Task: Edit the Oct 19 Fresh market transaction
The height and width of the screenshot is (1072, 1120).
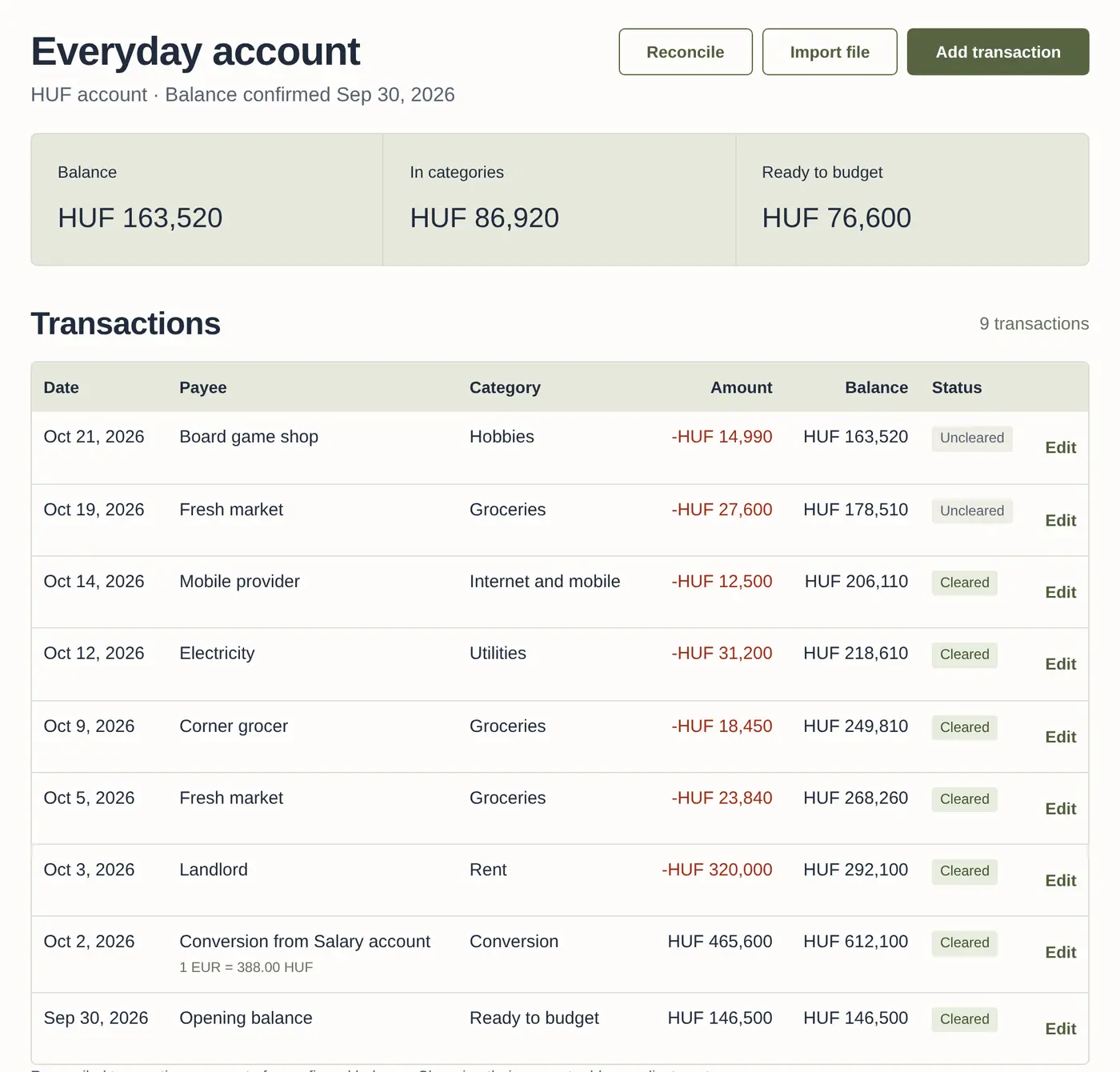Action: coord(1061,521)
